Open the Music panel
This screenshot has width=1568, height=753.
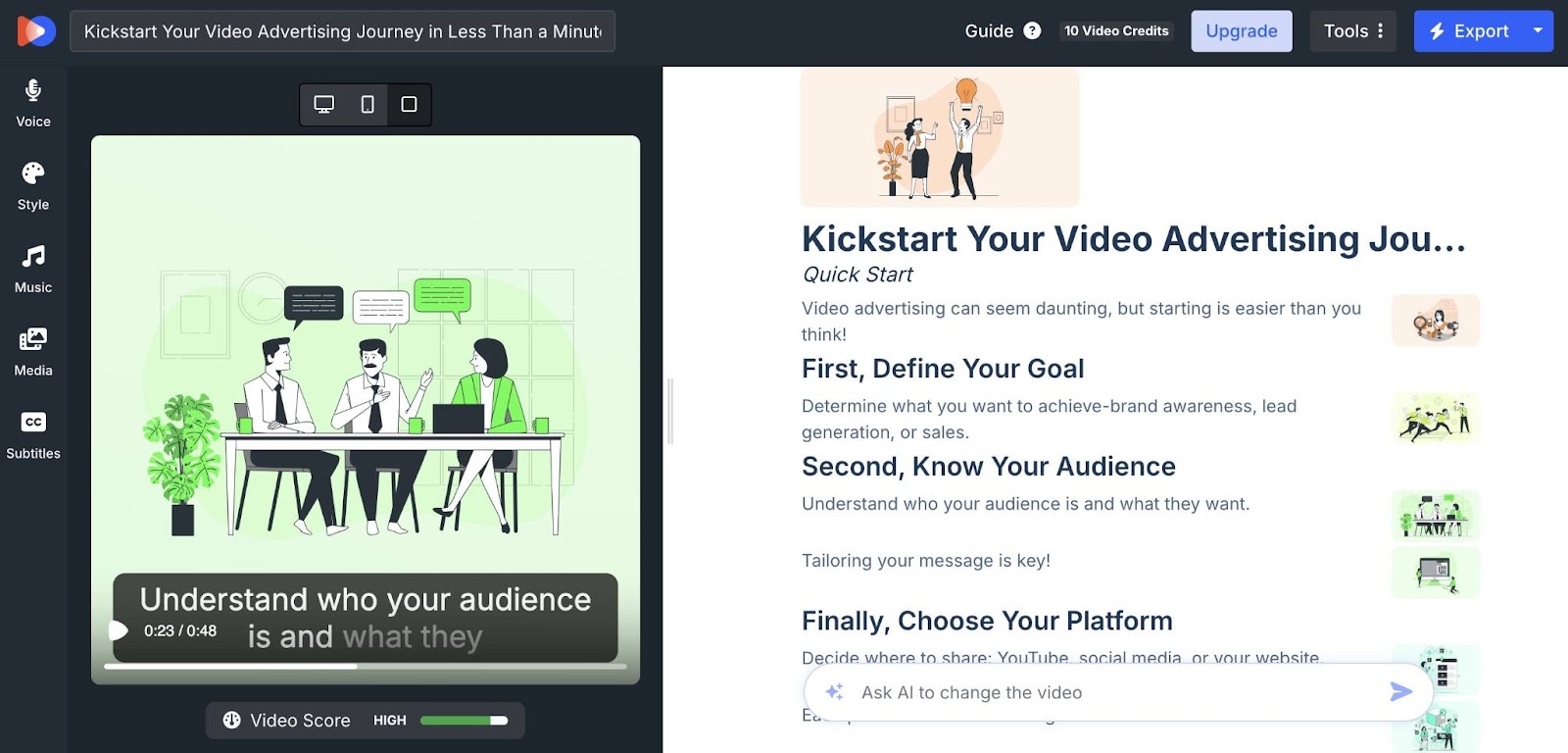pyautogui.click(x=33, y=270)
